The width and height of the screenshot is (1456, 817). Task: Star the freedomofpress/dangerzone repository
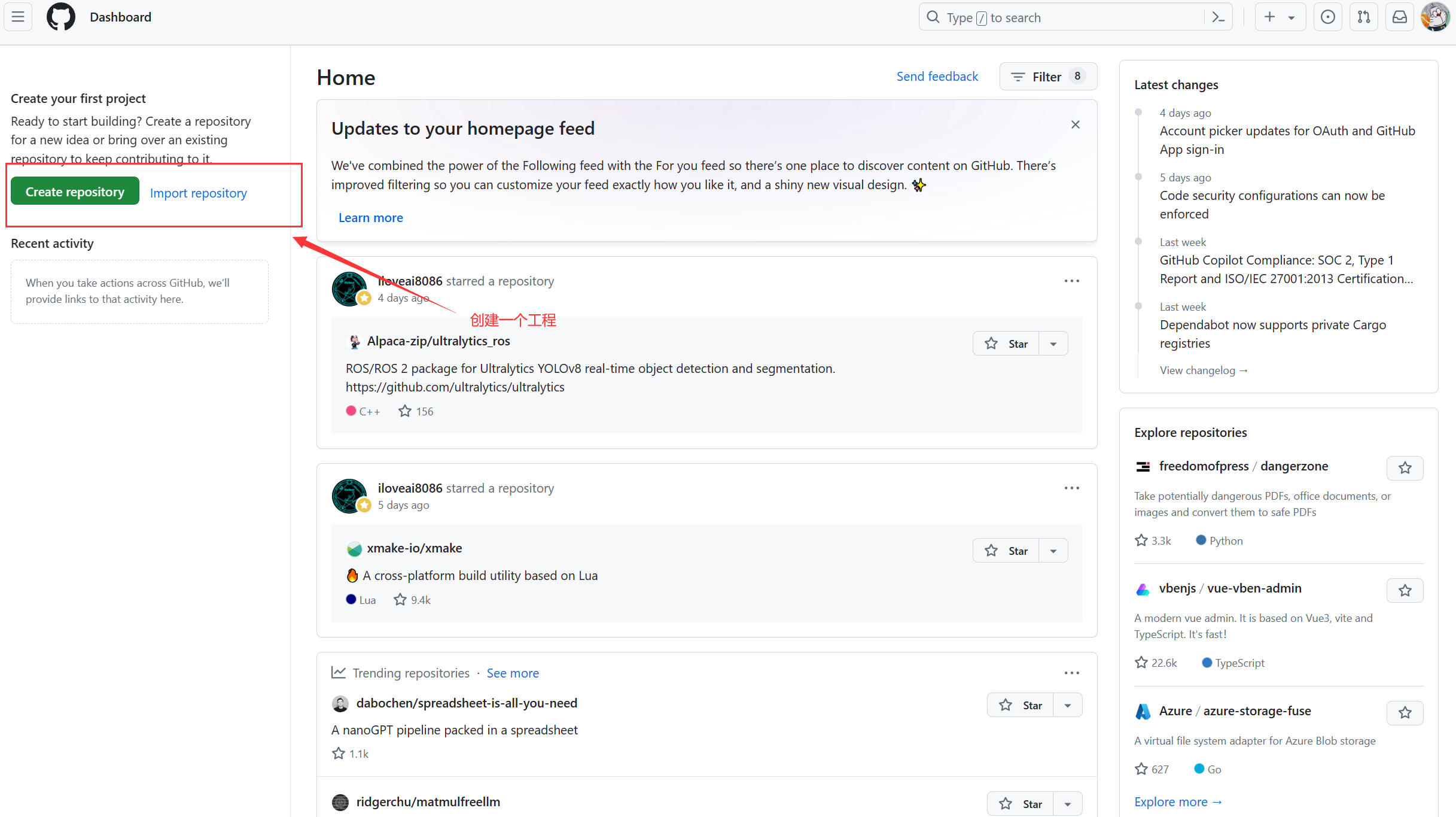tap(1405, 468)
